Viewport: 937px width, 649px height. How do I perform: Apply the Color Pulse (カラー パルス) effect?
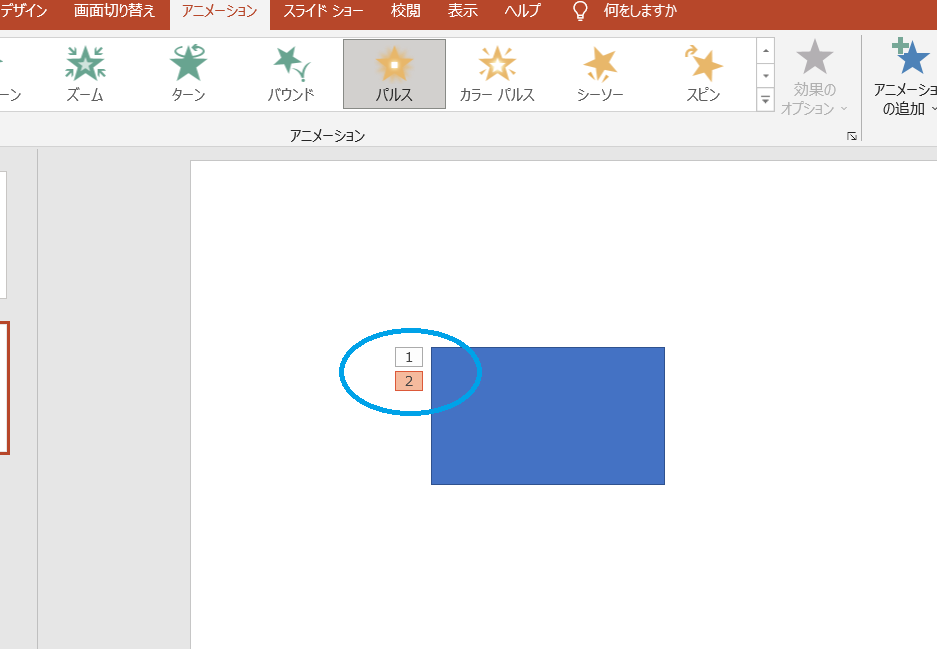[497, 74]
